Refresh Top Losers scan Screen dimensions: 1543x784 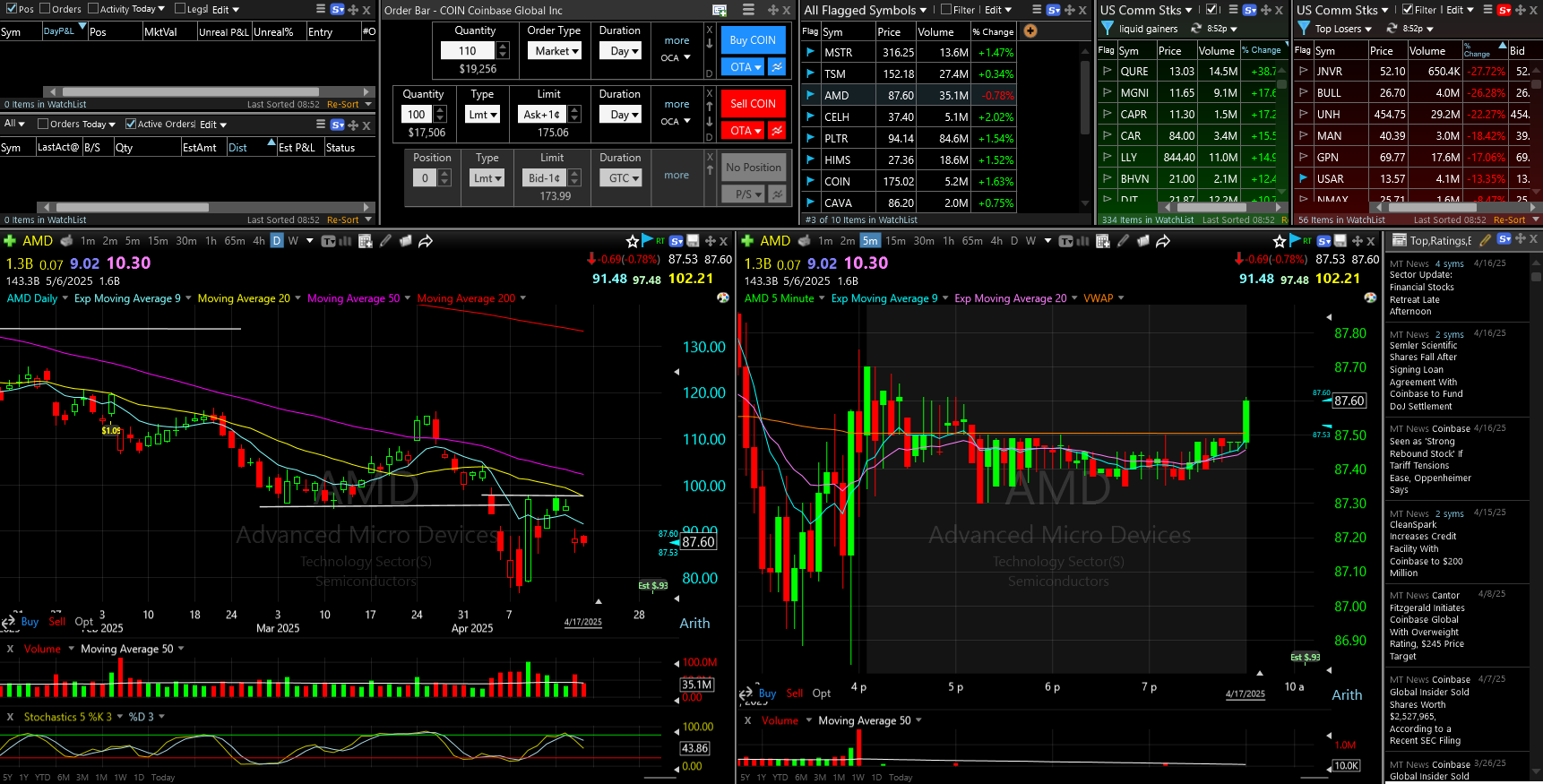[x=1392, y=29]
